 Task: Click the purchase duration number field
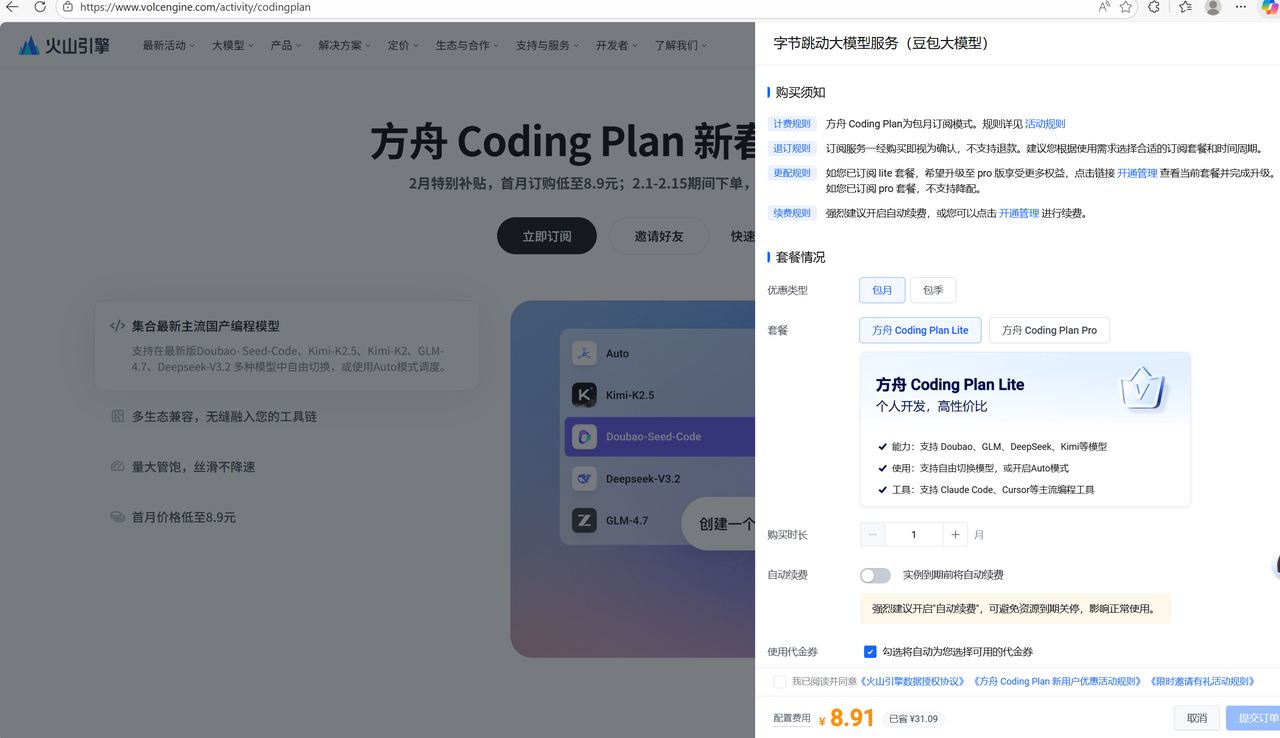(914, 535)
